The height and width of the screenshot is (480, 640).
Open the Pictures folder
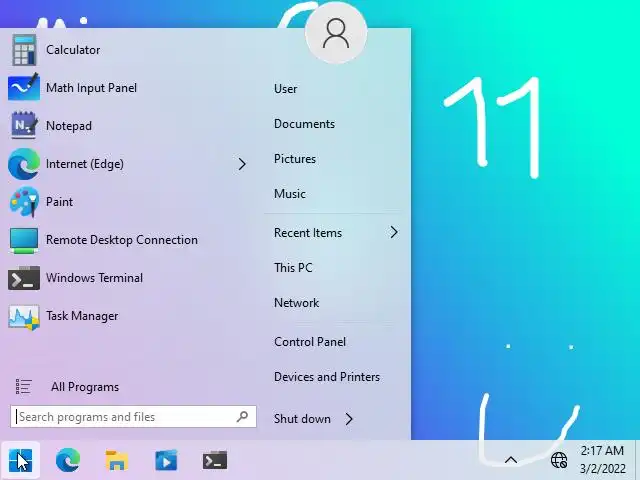click(x=295, y=159)
